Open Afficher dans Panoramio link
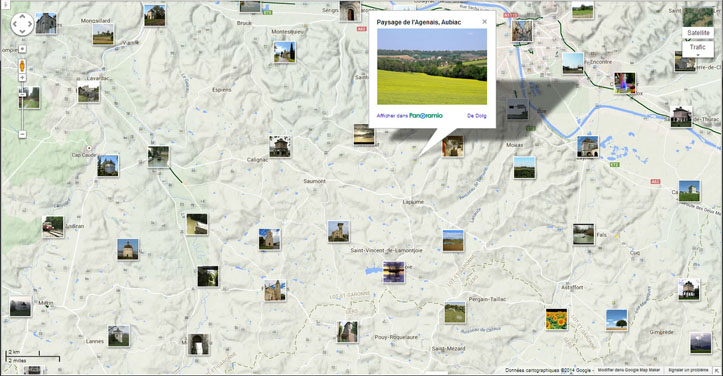Viewport: 723px width, 376px height. click(x=409, y=115)
